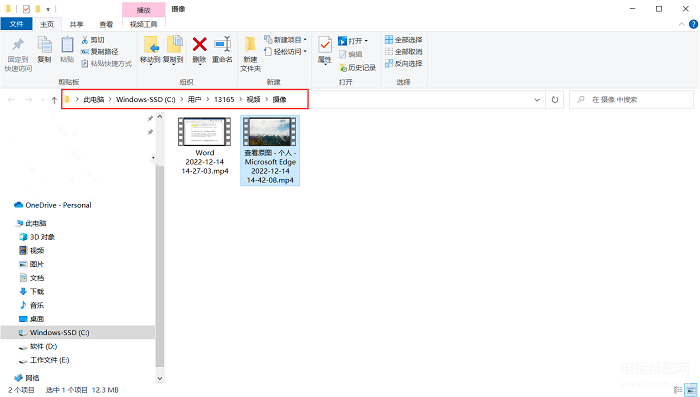Select This PC in navigation pane
Image resolution: width=700 pixels, height=397 pixels.
click(x=31, y=223)
